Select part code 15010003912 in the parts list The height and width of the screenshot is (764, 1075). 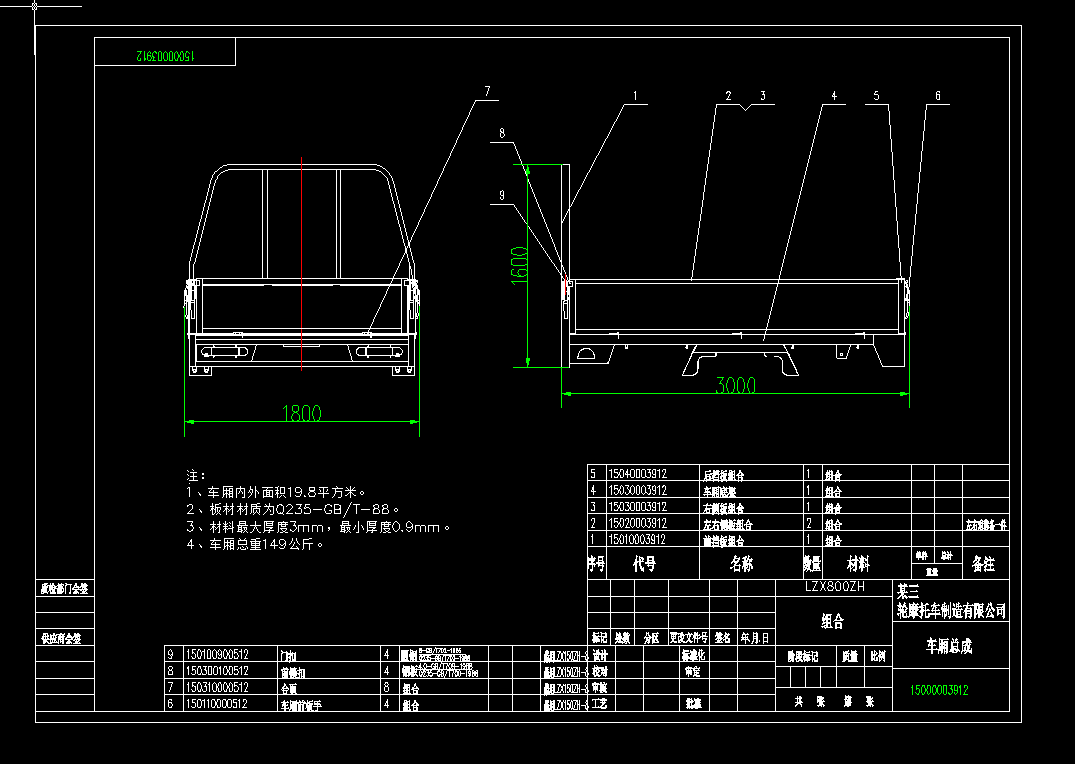(638, 540)
